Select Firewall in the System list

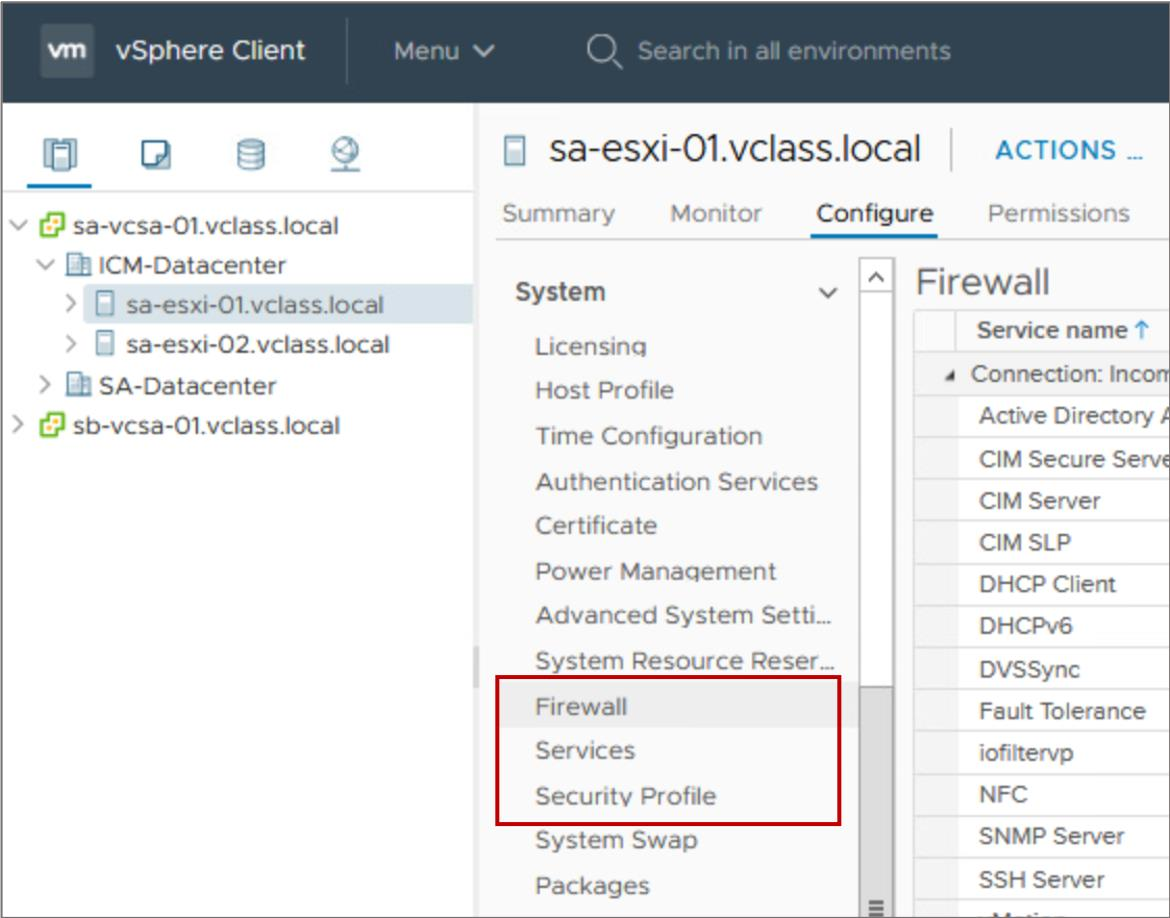point(581,706)
